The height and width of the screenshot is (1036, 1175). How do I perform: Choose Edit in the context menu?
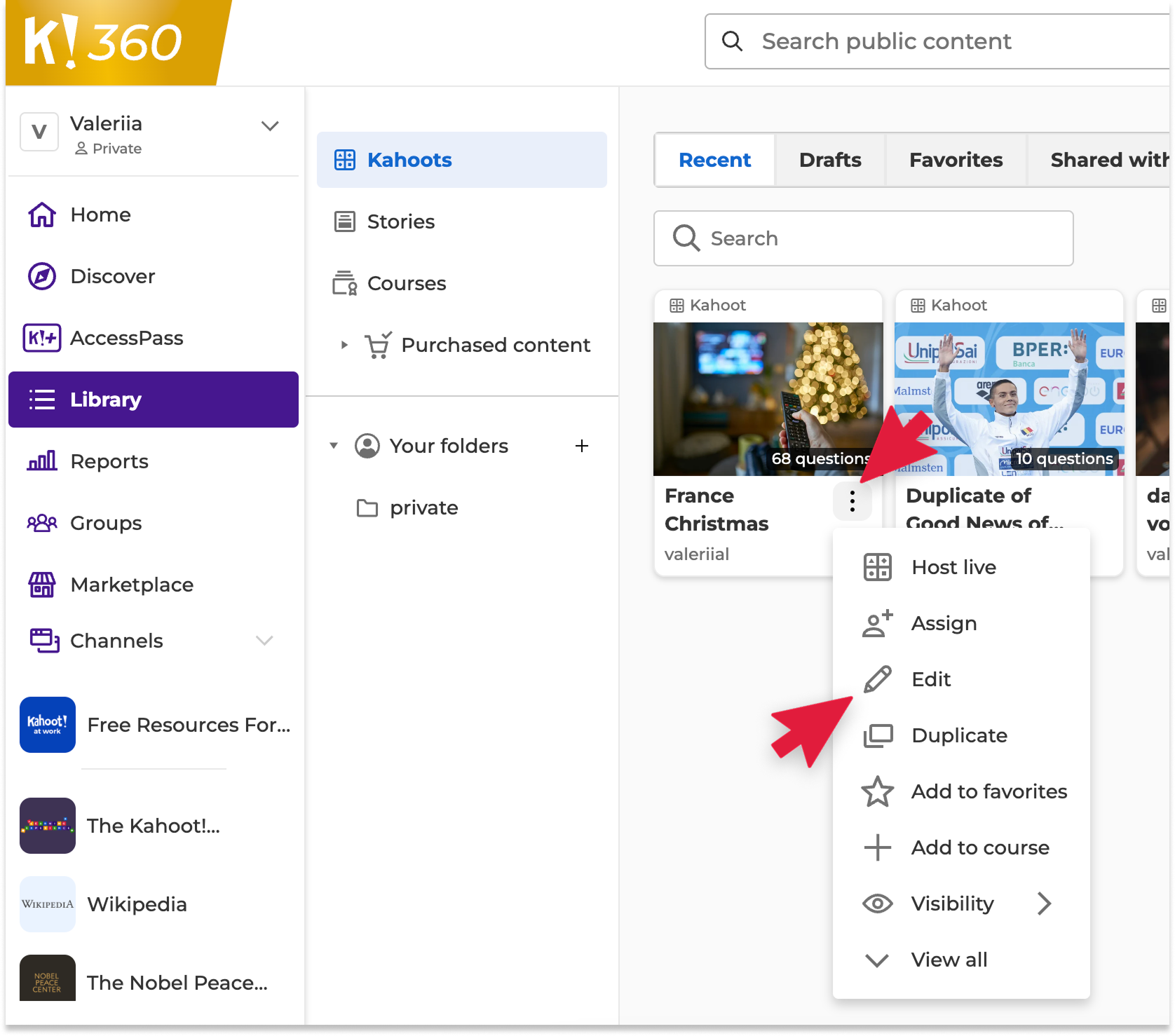(930, 679)
